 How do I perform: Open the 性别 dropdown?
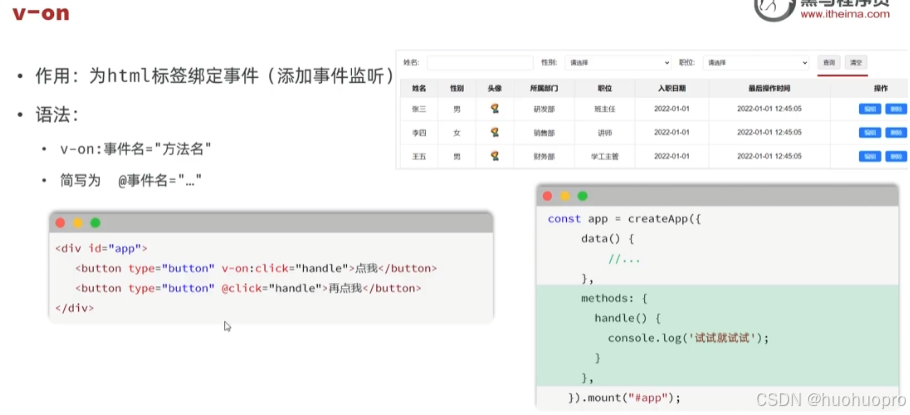(x=618, y=63)
